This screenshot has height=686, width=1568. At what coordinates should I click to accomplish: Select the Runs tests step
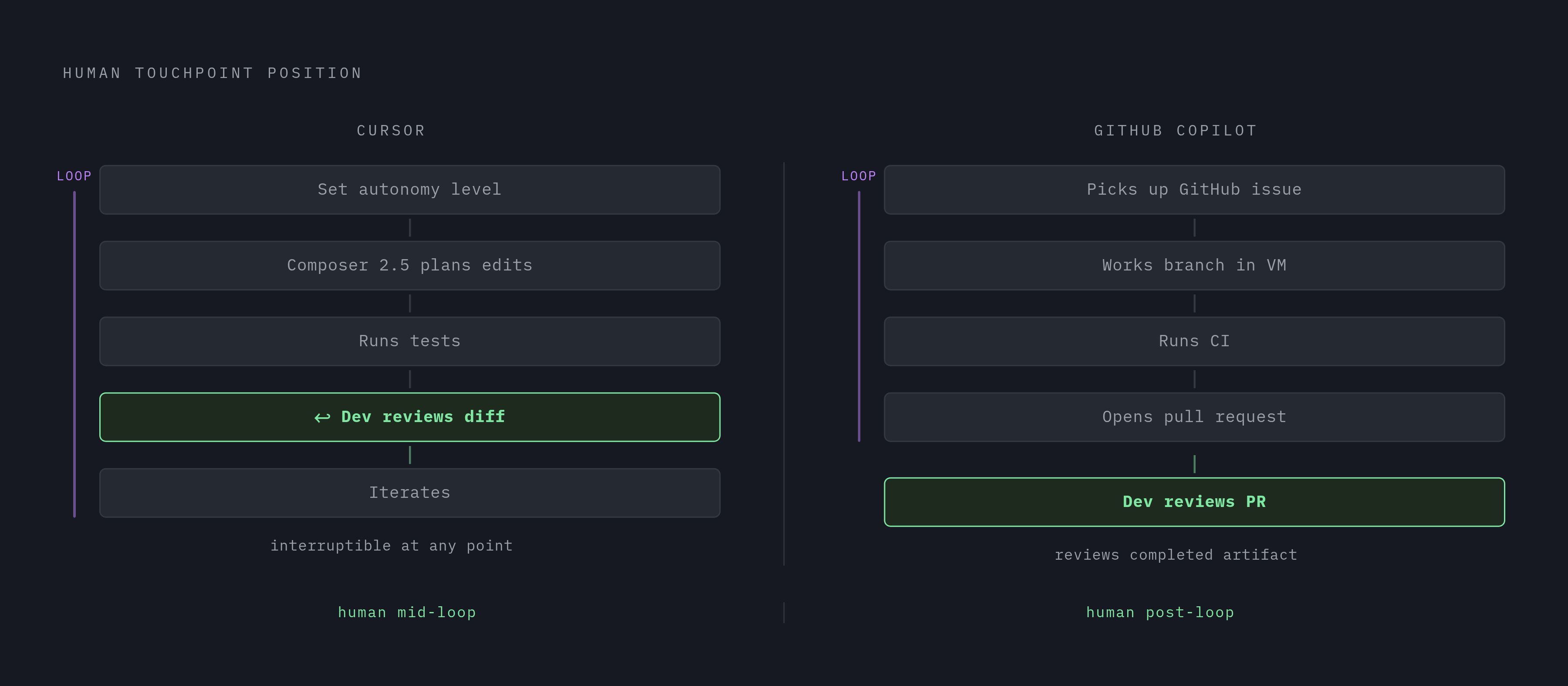[410, 341]
